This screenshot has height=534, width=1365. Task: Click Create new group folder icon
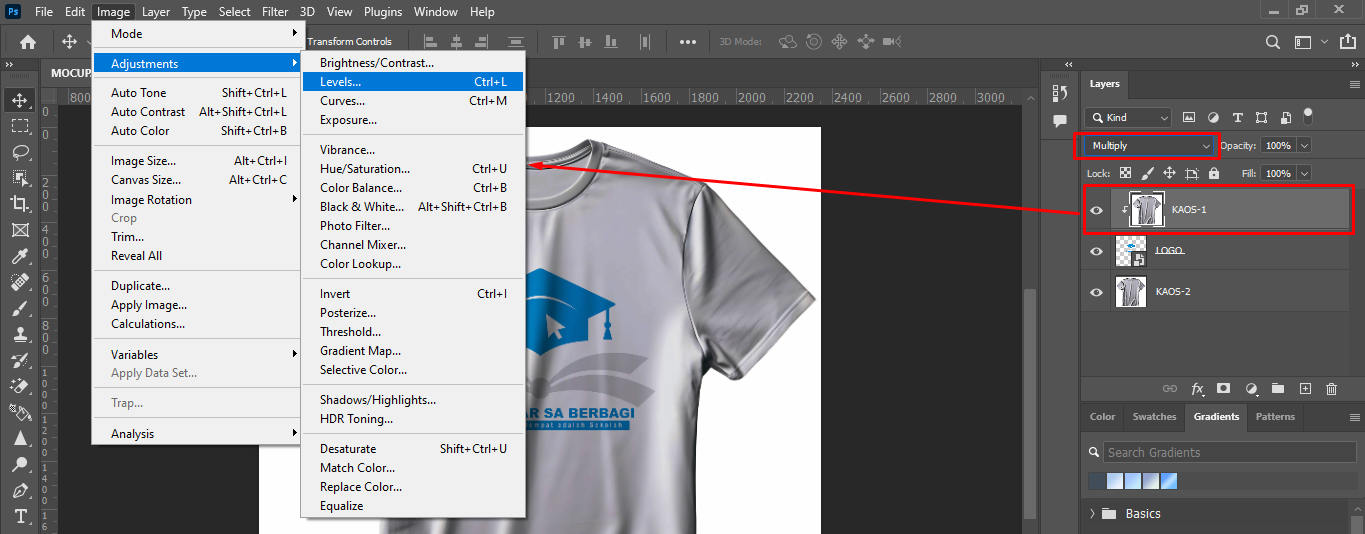[x=1278, y=388]
